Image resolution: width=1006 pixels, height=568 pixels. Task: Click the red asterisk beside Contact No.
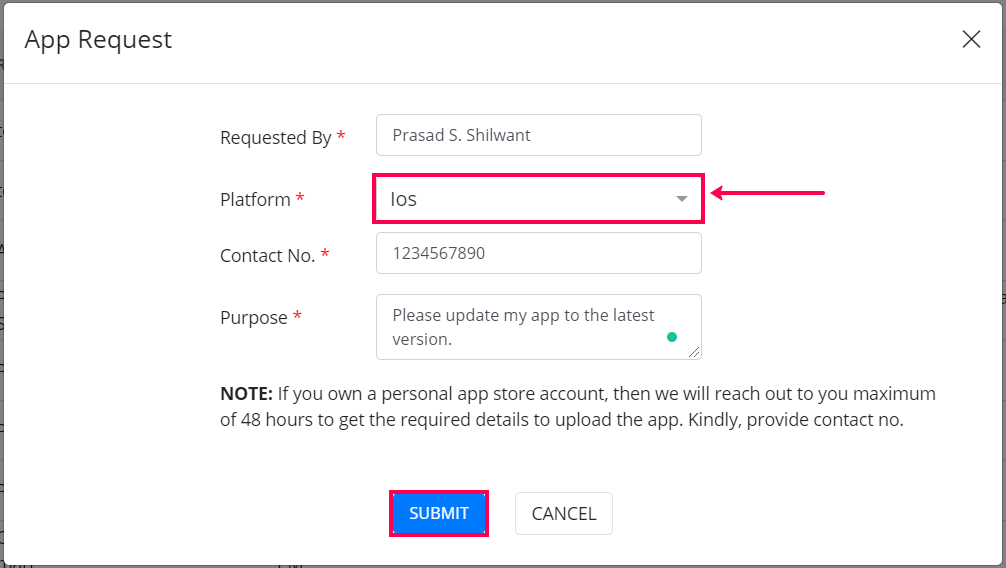click(325, 255)
